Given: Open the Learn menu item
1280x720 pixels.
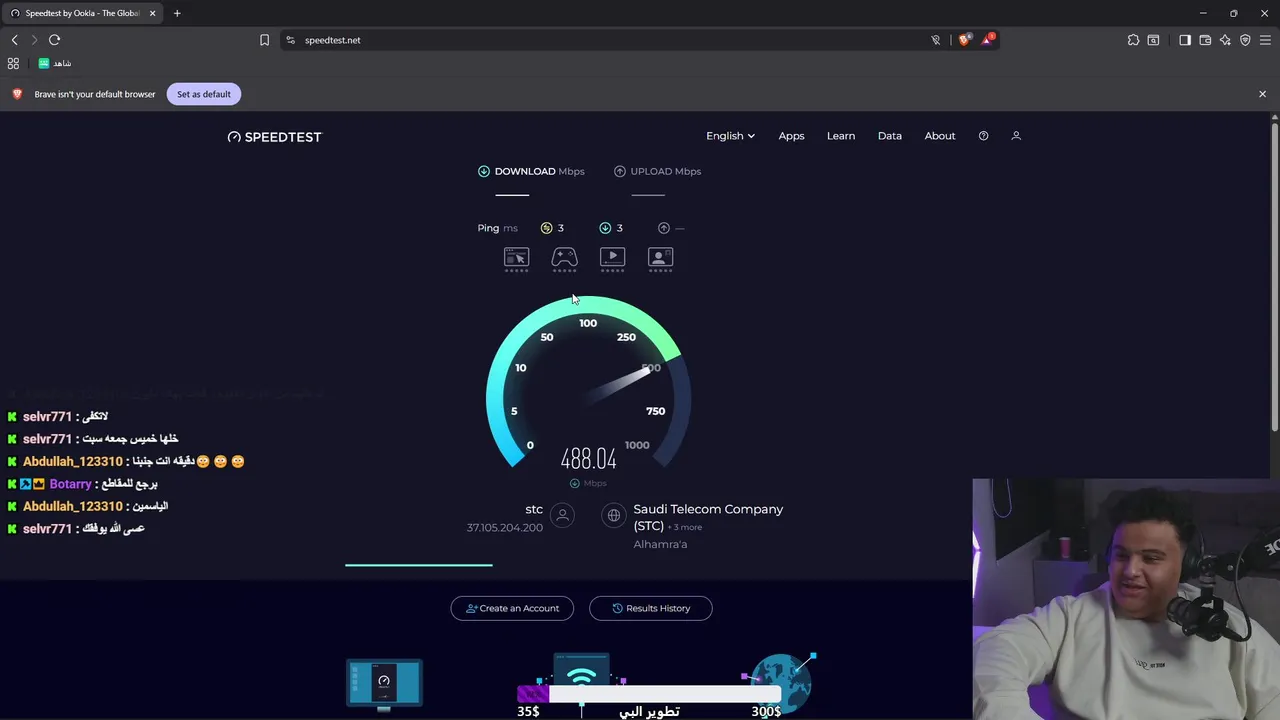Looking at the screenshot, I should [x=841, y=136].
